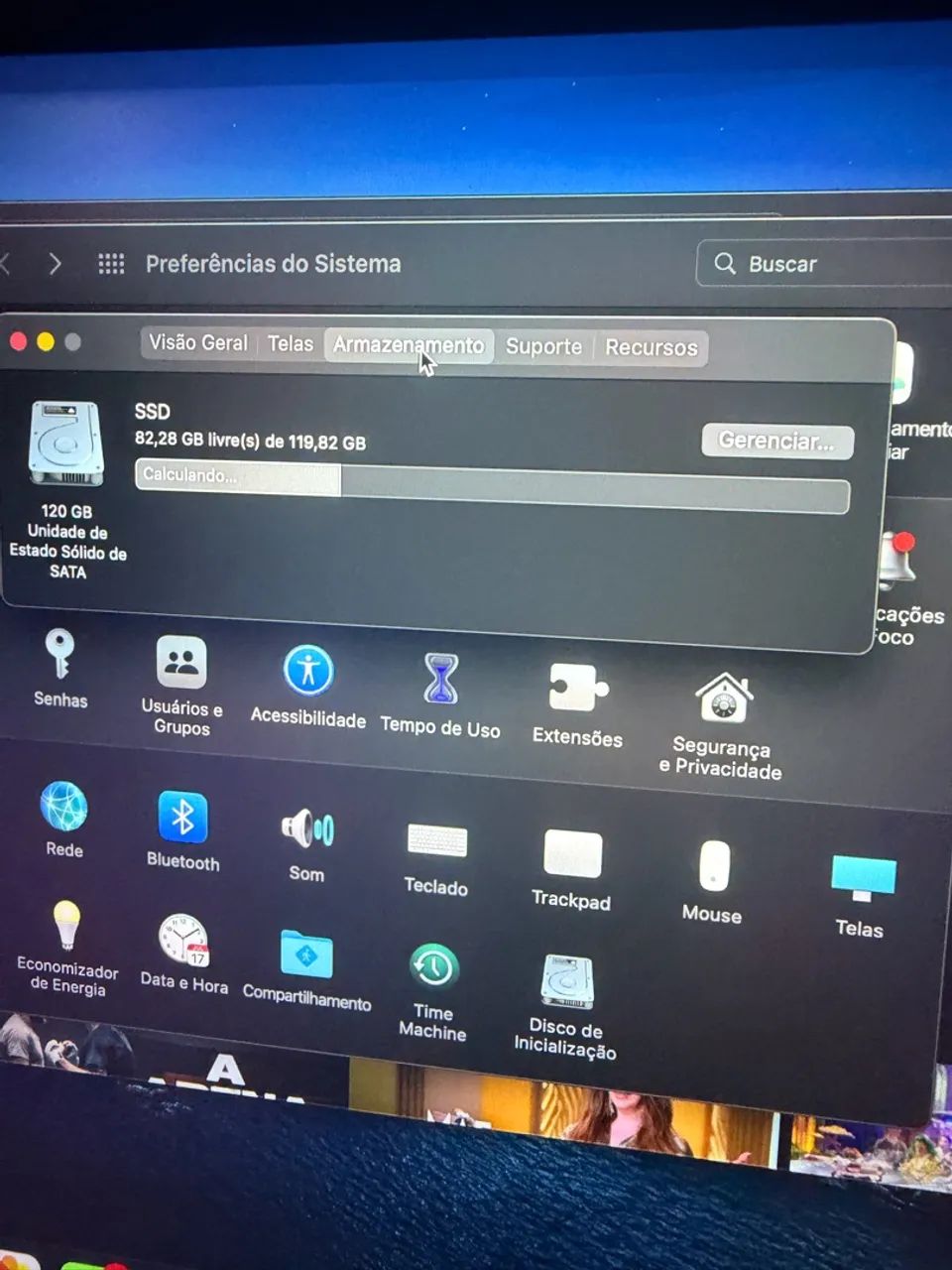The image size is (952, 1270).
Task: Open the Extensões puzzle icon
Action: tap(577, 704)
